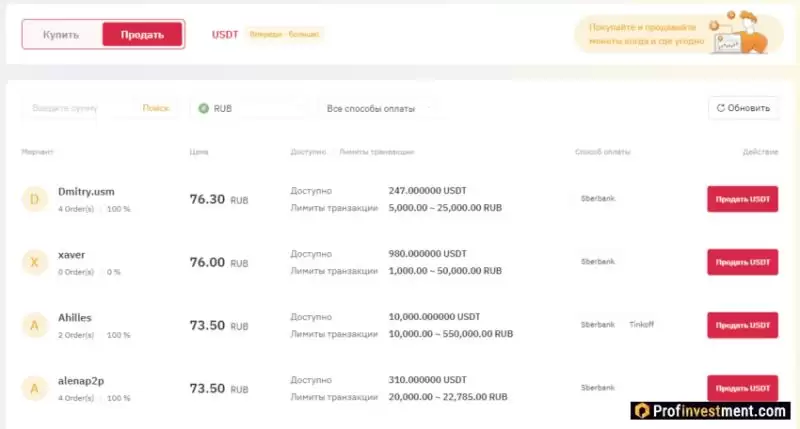Image resolution: width=800 pixels, height=429 pixels.
Task: Click the alenap2p merchant avatar icon
Action: (34, 388)
